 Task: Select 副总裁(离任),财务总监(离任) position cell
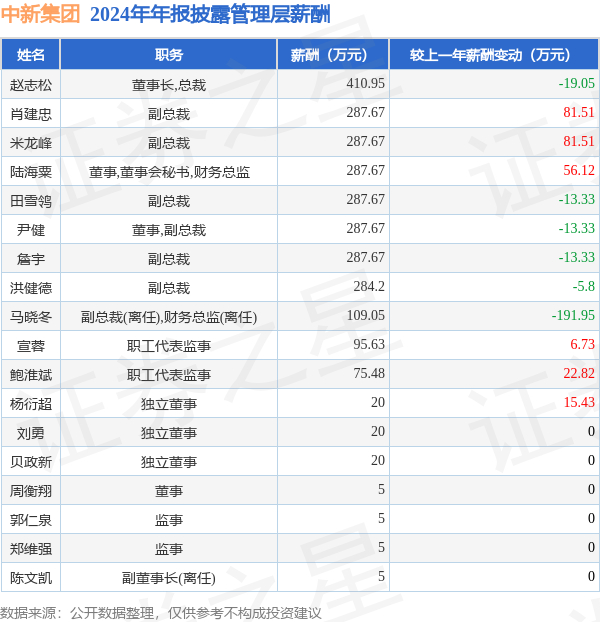[169, 317]
